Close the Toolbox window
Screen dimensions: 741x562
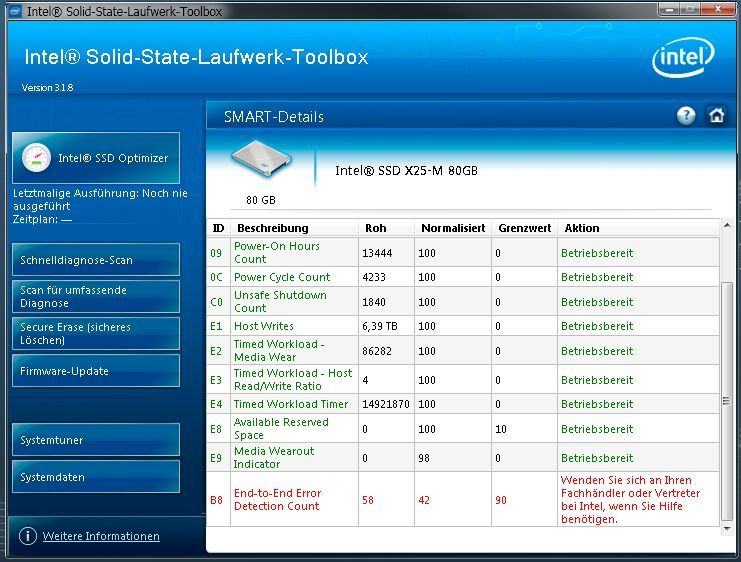tap(717, 9)
